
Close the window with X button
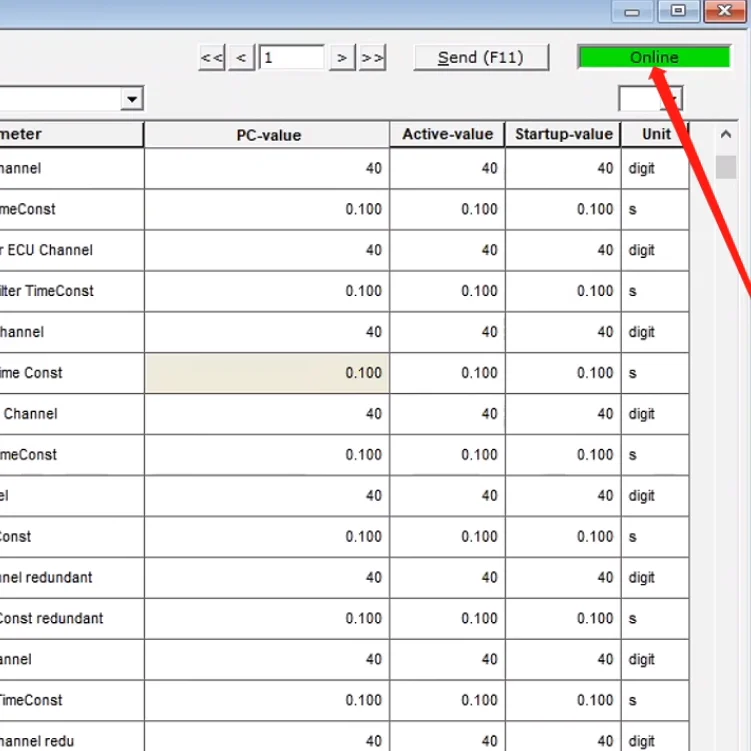tap(725, 11)
